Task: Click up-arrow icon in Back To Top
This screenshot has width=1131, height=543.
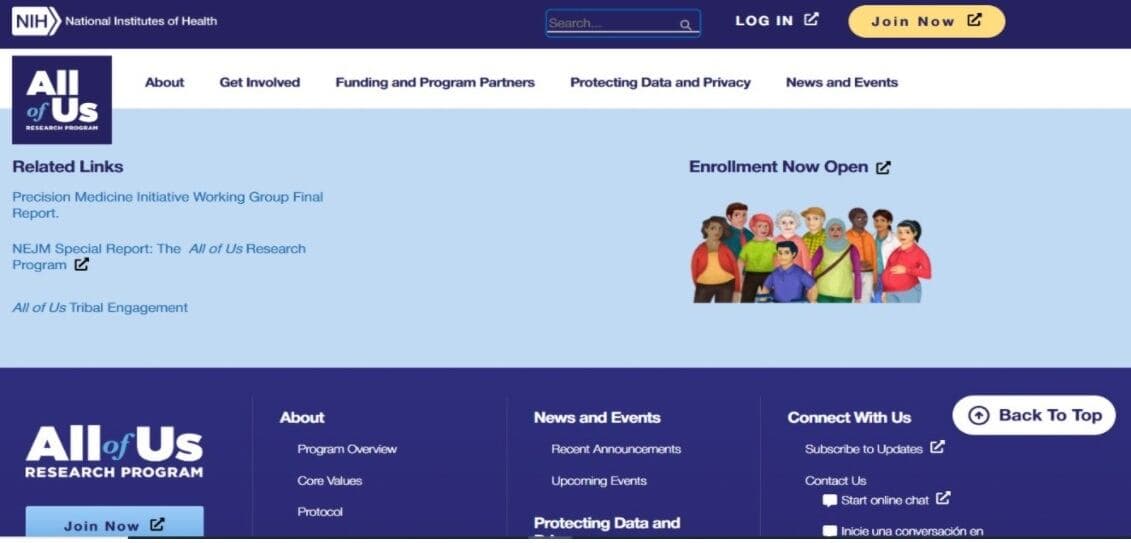Action: tap(978, 415)
